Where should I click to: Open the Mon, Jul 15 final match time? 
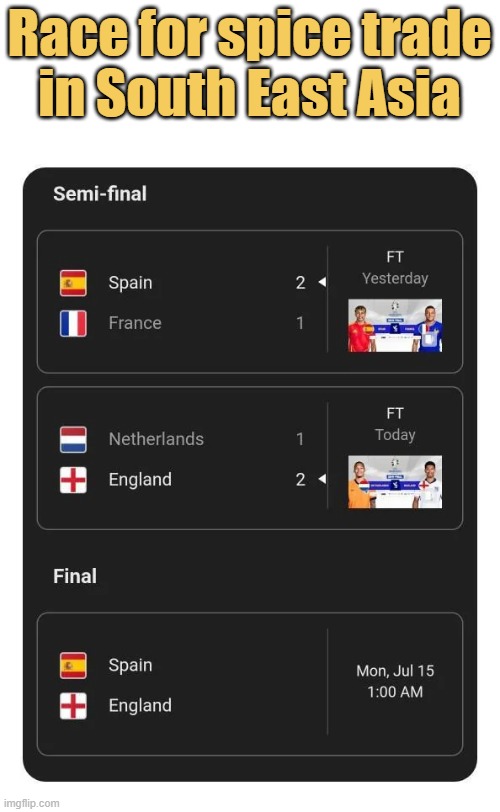tap(395, 682)
